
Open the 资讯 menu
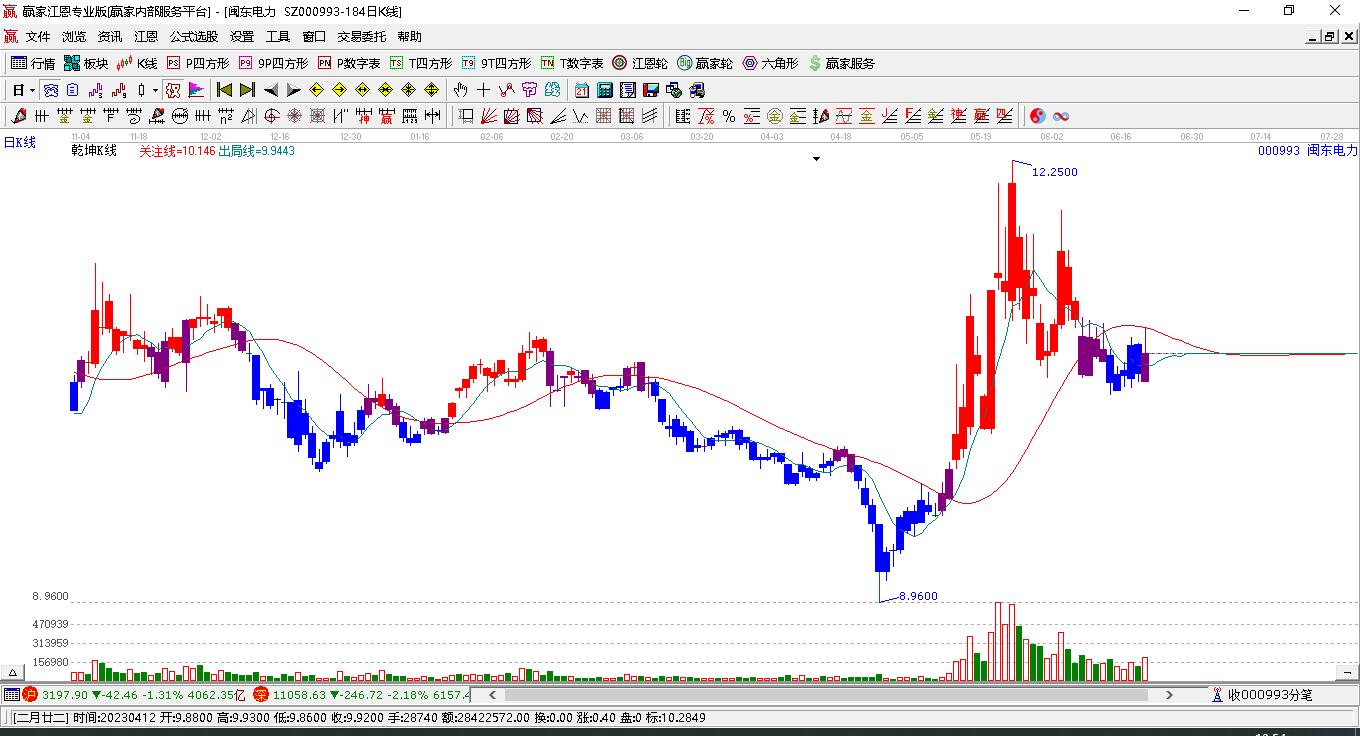pyautogui.click(x=110, y=37)
